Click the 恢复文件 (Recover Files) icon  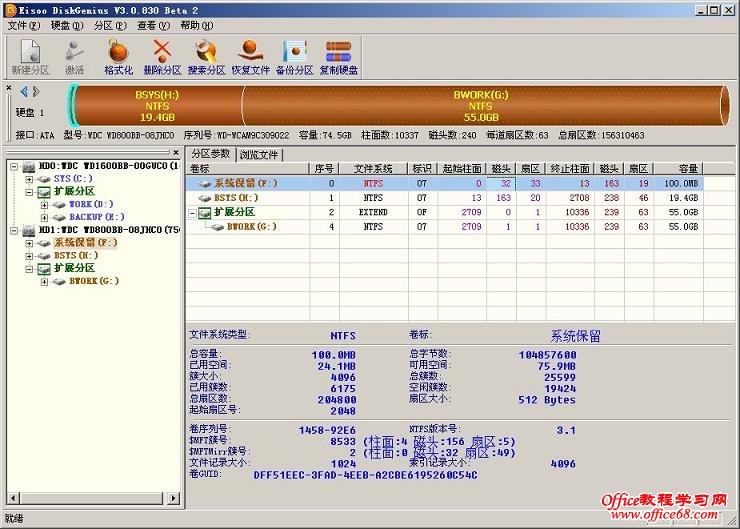coord(250,56)
